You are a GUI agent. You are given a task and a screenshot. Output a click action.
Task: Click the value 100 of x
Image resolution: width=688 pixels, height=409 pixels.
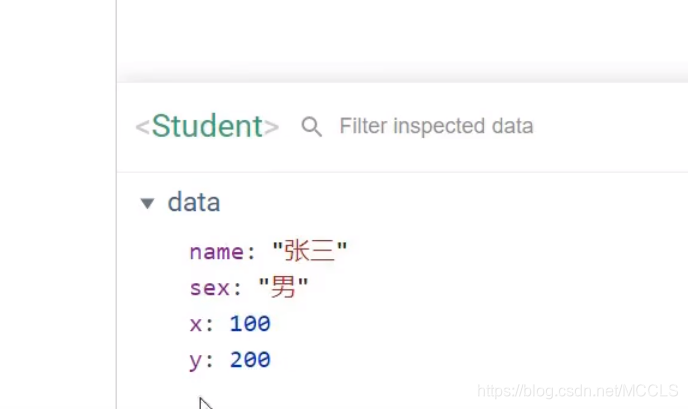250,324
